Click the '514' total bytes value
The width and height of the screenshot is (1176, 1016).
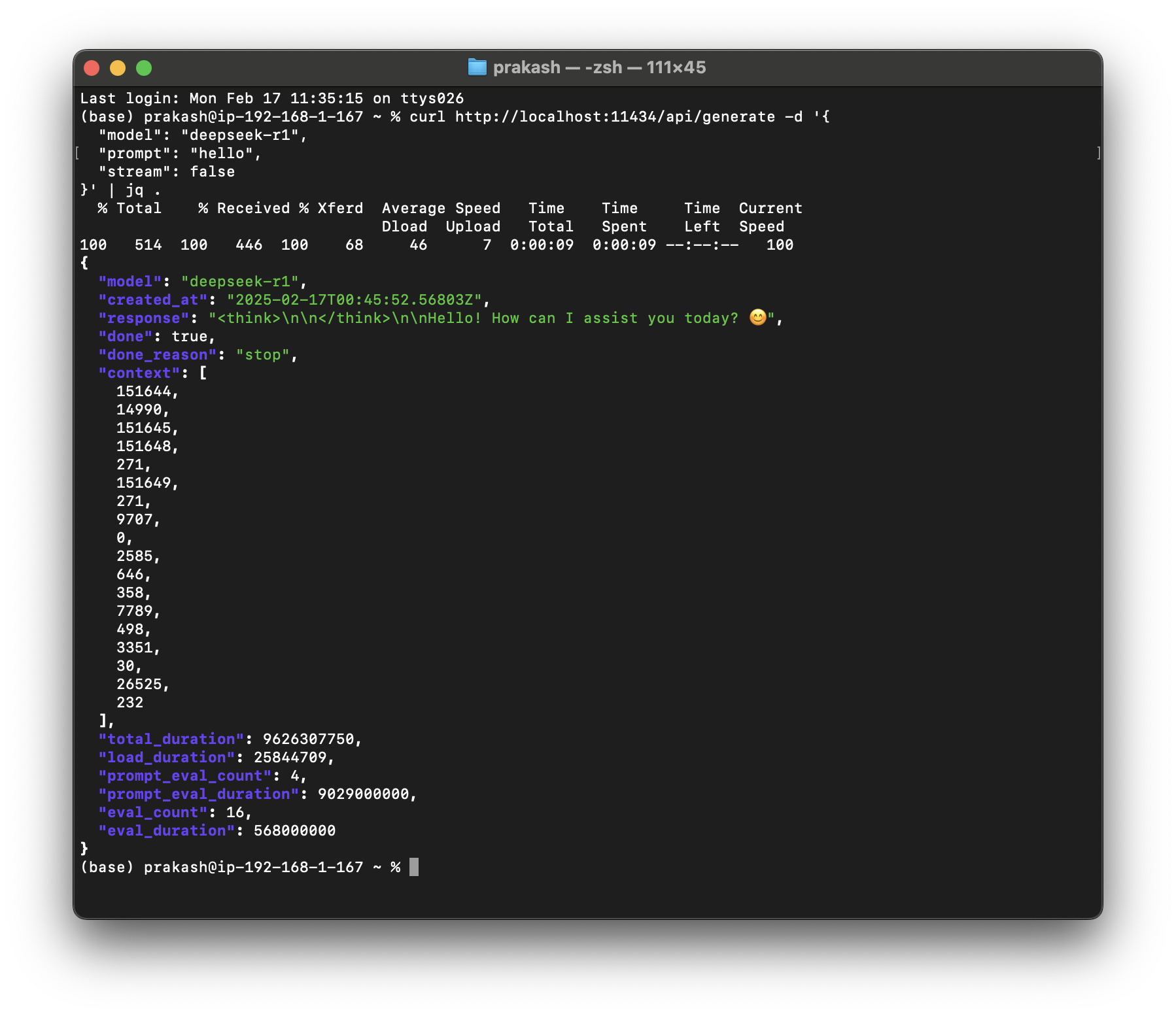click(148, 245)
